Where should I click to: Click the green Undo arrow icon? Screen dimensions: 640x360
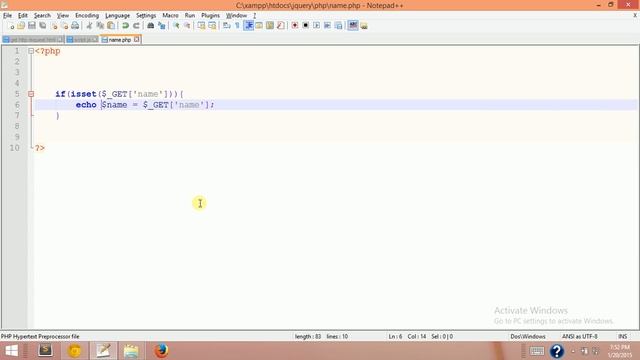[x=125, y=26]
